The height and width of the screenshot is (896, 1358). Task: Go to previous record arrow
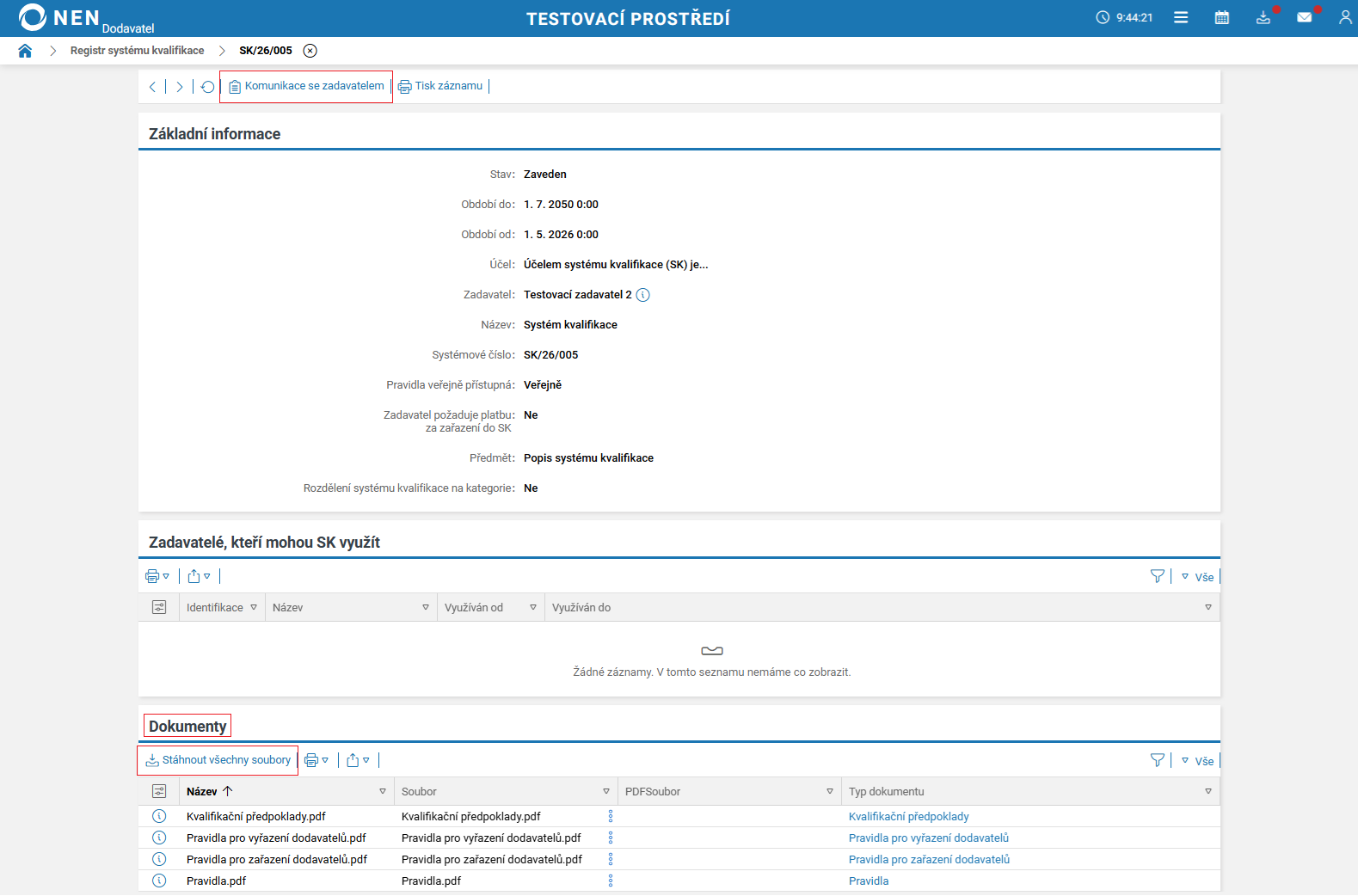[152, 87]
